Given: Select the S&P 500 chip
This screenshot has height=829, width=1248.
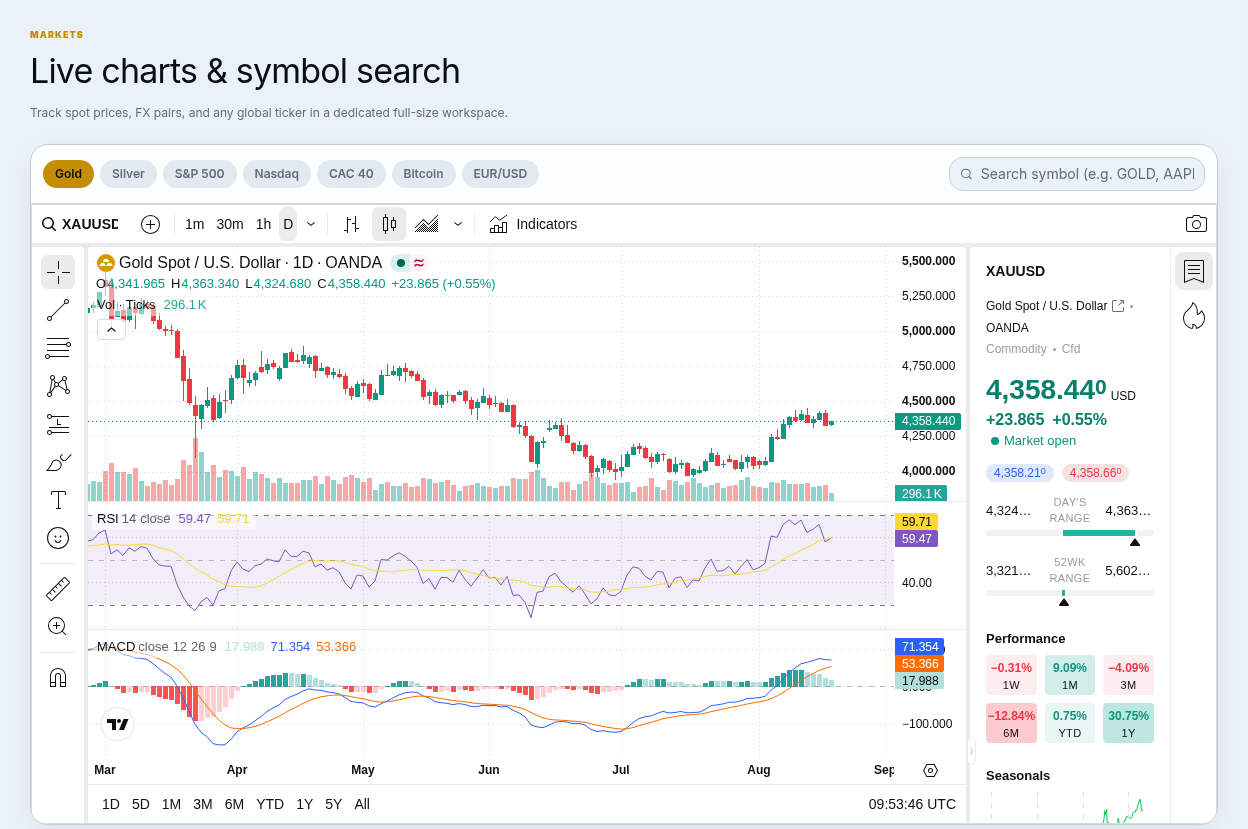Looking at the screenshot, I should [x=200, y=174].
